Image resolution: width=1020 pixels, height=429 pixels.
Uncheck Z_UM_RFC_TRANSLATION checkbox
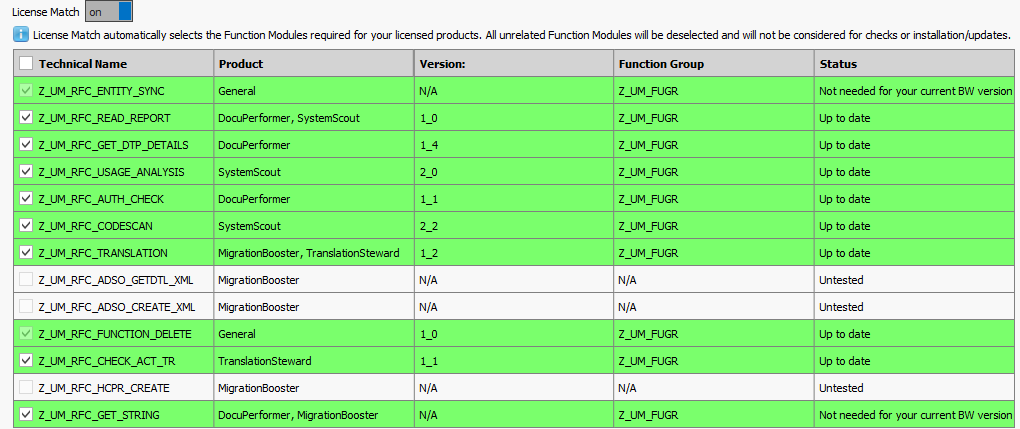[26, 253]
